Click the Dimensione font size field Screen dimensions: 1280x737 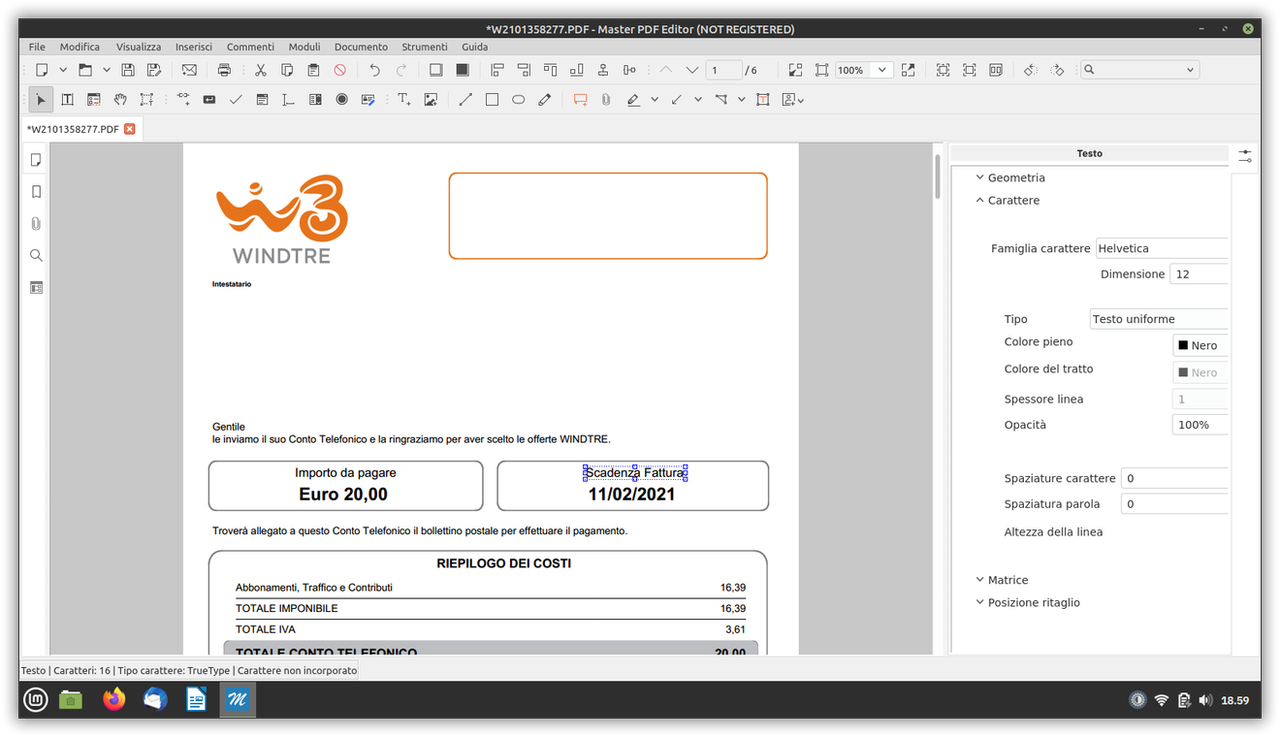[1200, 274]
